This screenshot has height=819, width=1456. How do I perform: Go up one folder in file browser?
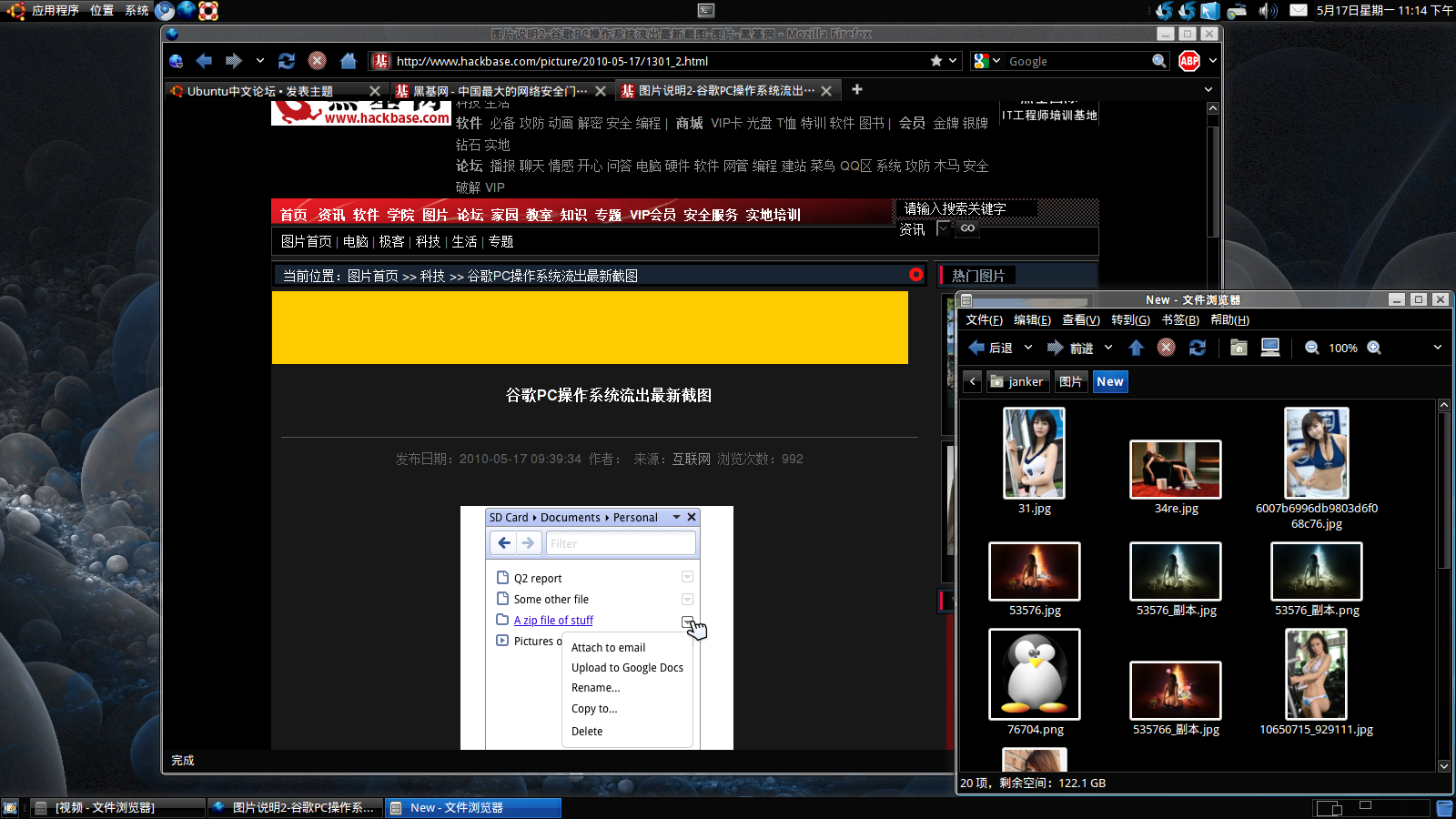tap(1136, 348)
